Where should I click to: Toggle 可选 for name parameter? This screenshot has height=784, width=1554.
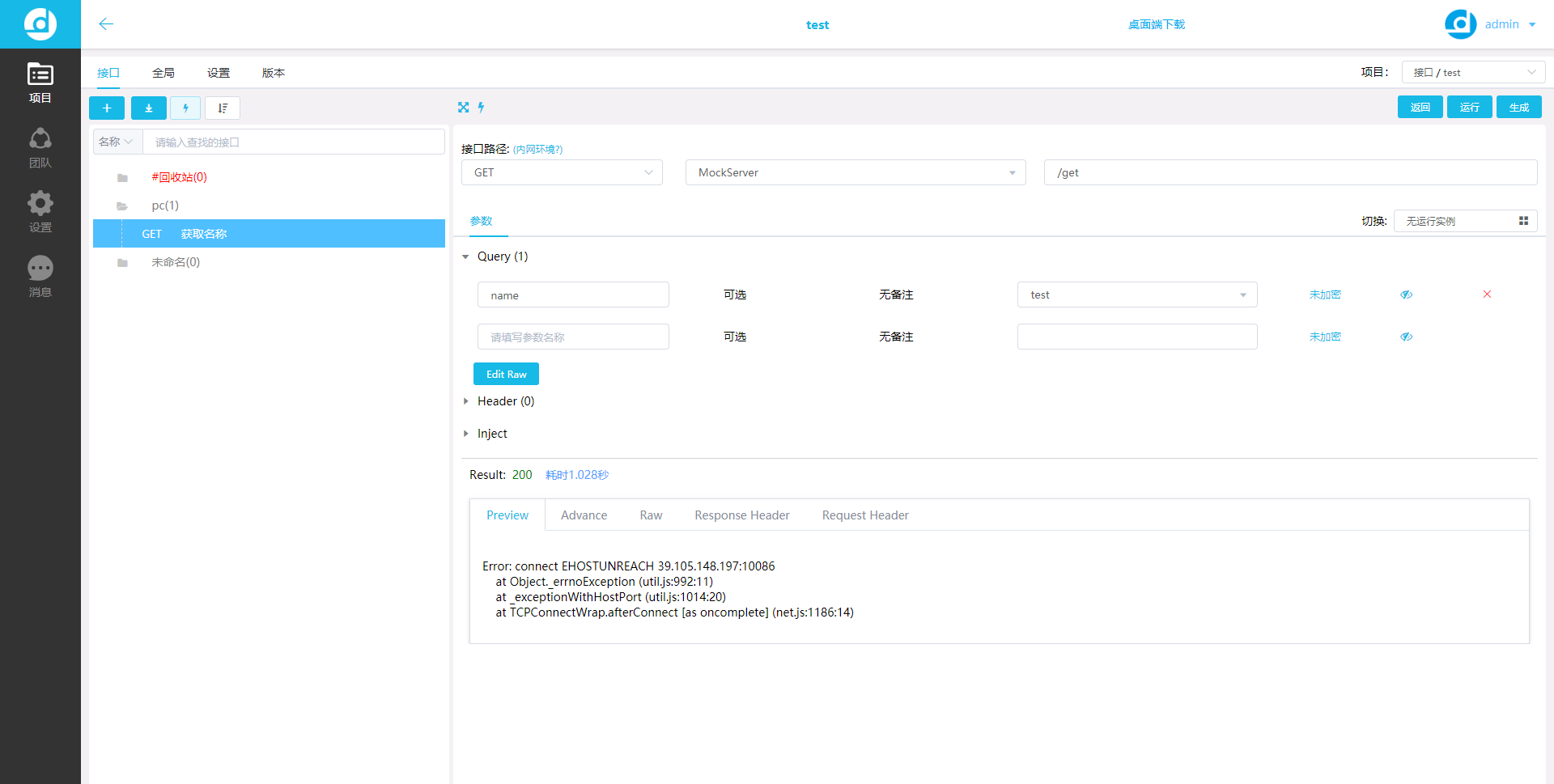pos(735,295)
